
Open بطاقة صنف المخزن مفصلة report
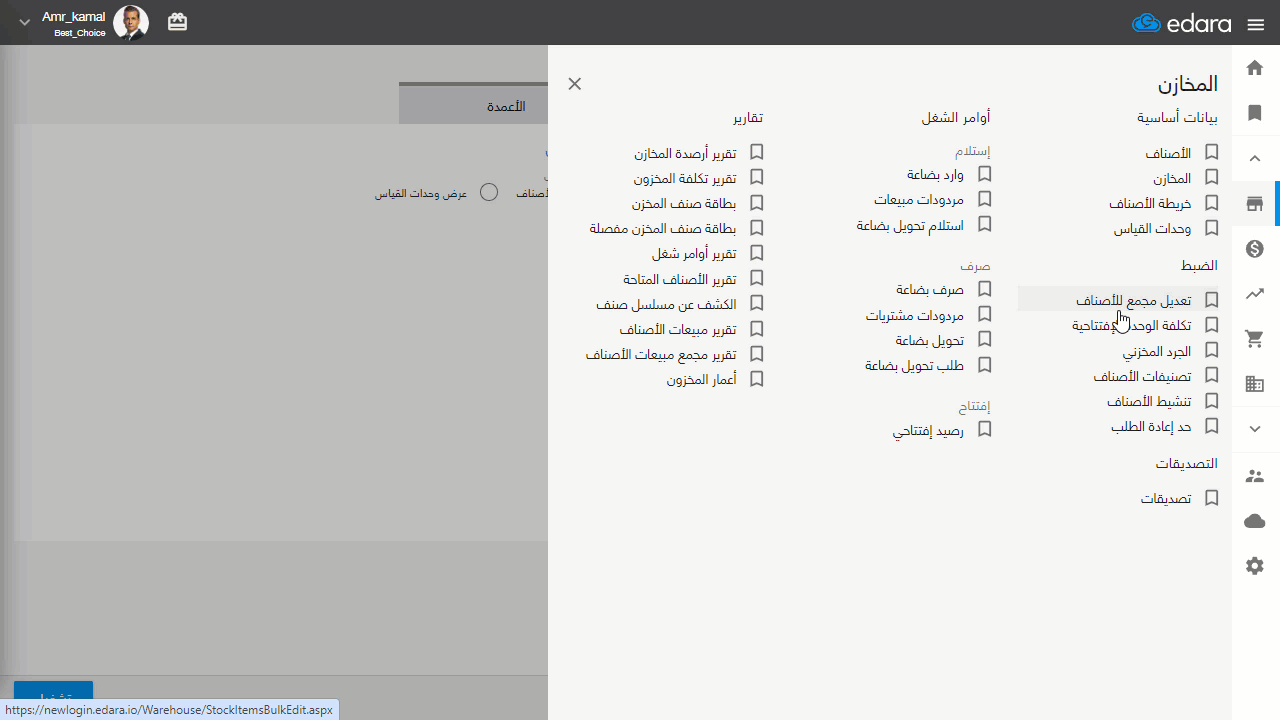click(663, 229)
